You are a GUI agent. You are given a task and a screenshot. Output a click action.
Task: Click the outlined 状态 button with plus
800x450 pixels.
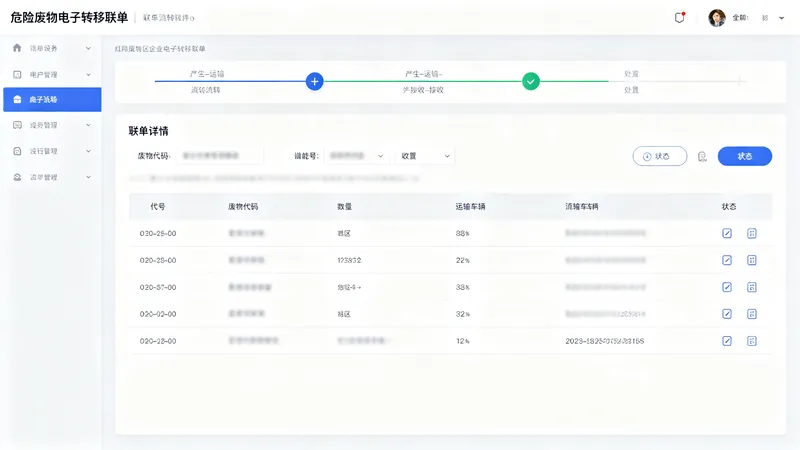click(x=660, y=156)
